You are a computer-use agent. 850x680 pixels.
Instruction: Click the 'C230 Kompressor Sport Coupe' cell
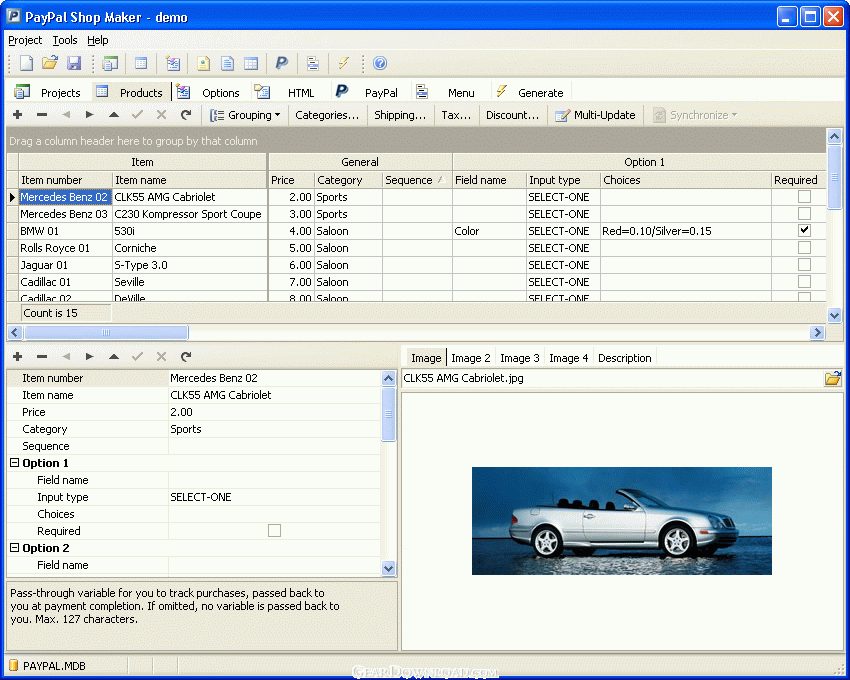190,214
